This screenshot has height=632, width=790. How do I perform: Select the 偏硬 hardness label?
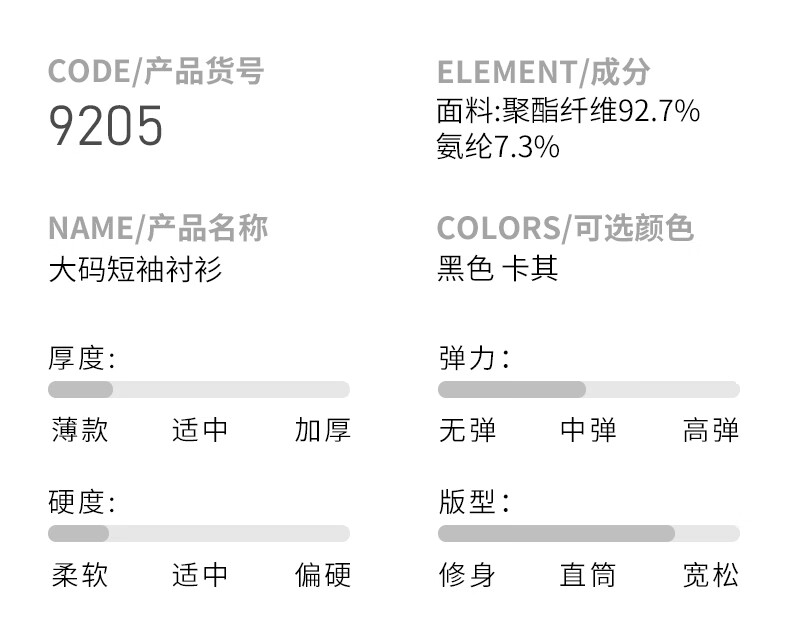(322, 575)
